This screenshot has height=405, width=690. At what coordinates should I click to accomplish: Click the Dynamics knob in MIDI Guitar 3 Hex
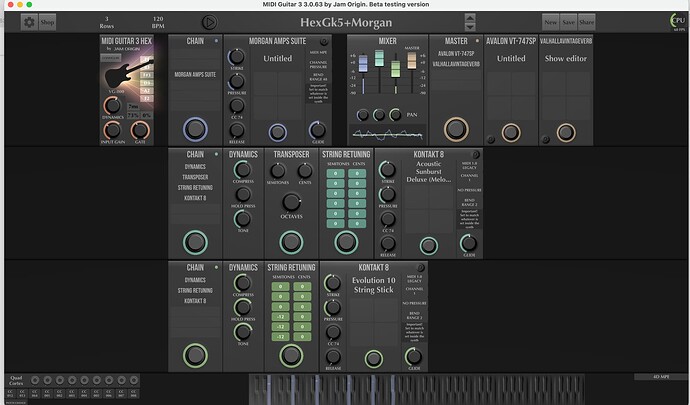click(113, 106)
